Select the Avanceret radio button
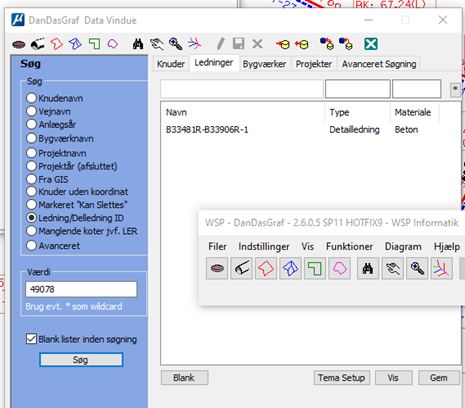Viewport: 465px width, 408px height. [31, 246]
